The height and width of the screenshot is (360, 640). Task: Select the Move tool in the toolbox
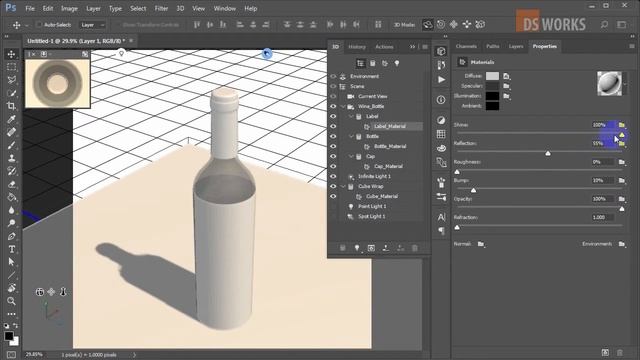[x=11, y=54]
